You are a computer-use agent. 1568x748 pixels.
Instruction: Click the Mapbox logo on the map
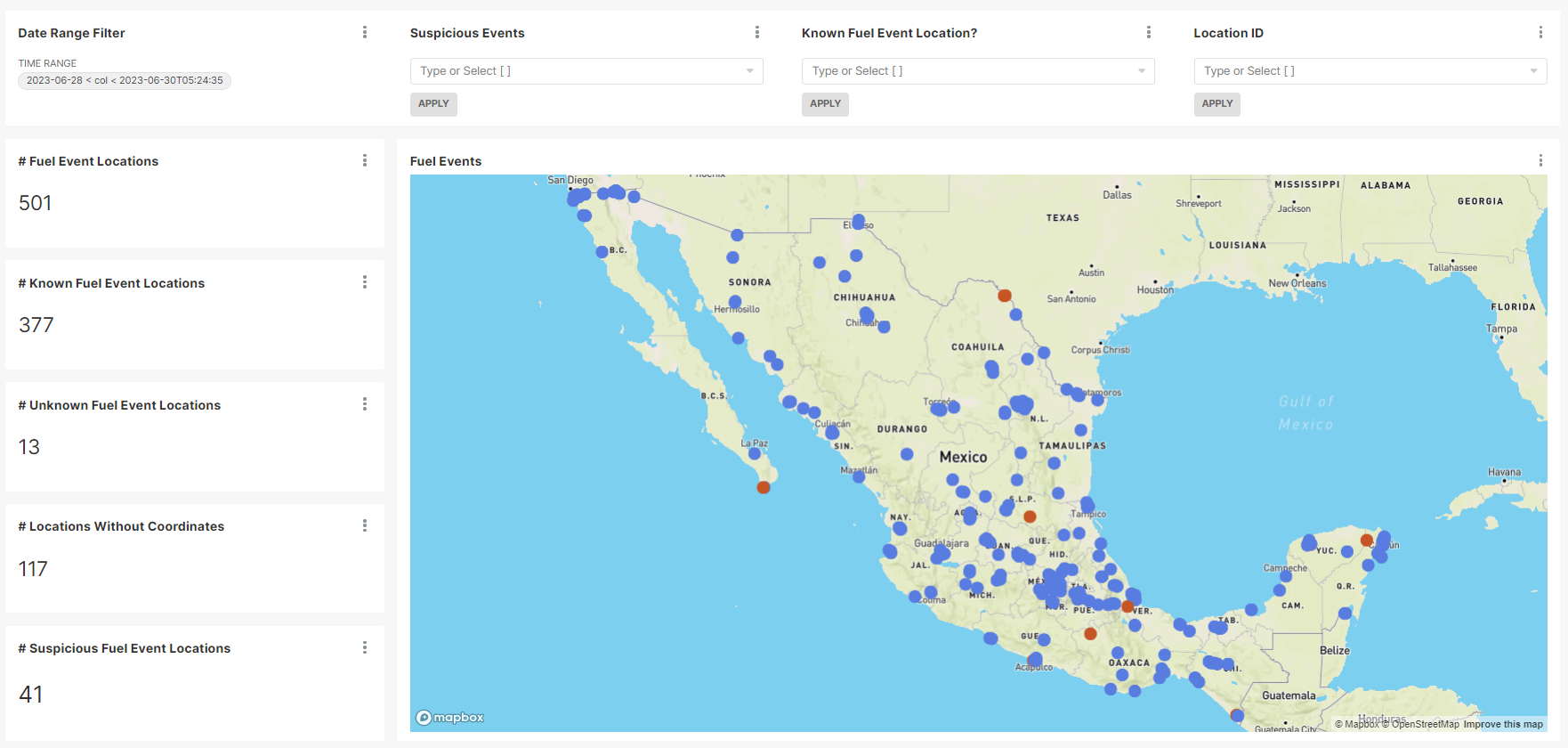coord(450,718)
